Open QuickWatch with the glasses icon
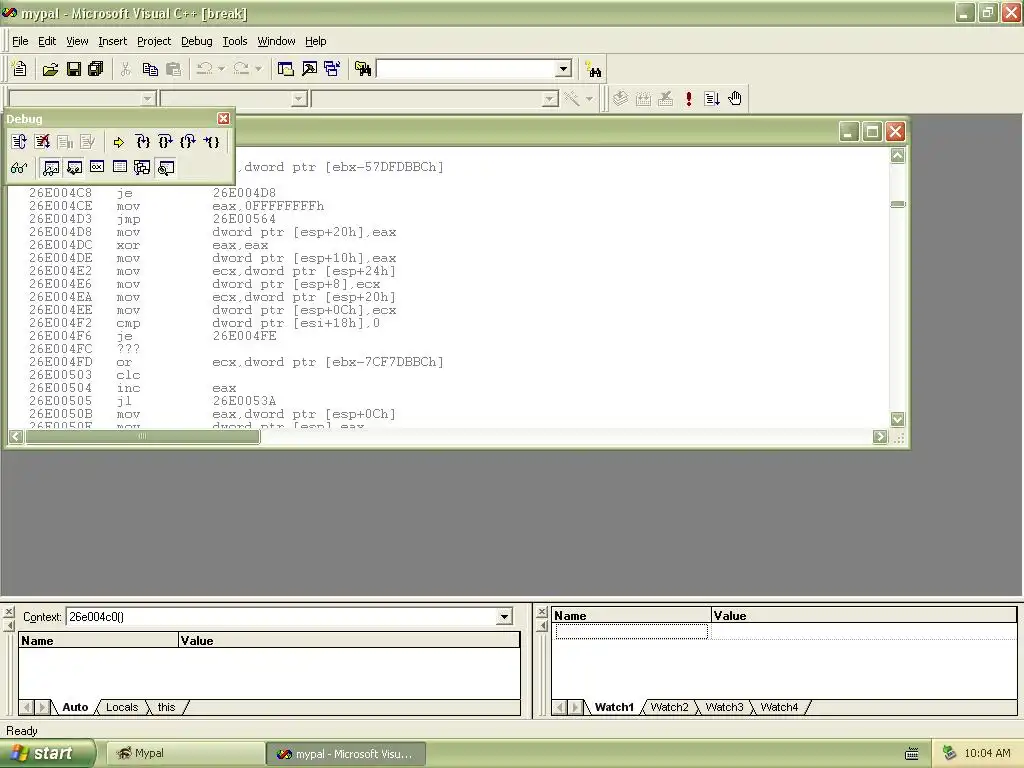The width and height of the screenshot is (1024, 768). [19, 168]
